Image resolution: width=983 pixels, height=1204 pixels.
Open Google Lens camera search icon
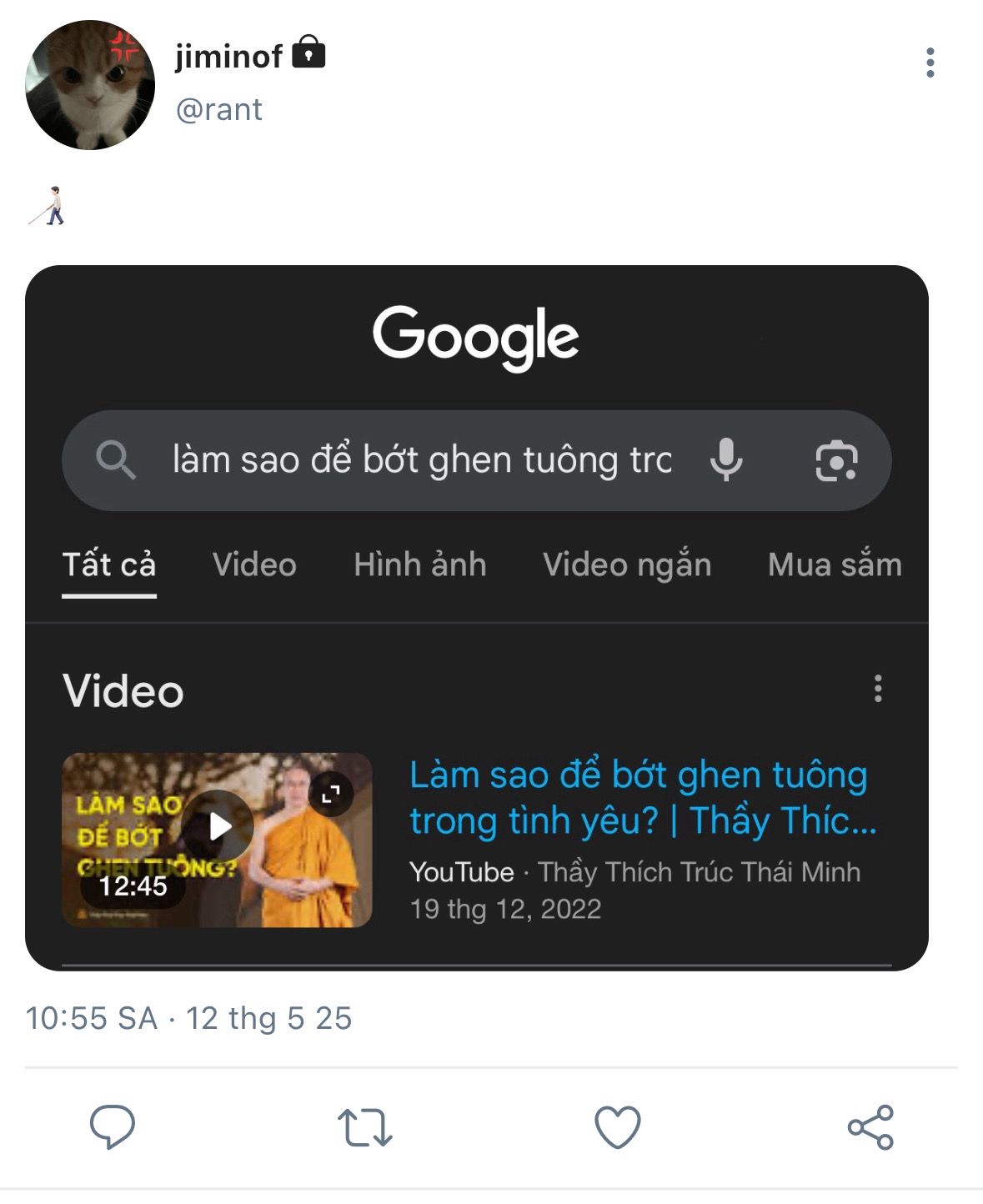coord(836,460)
